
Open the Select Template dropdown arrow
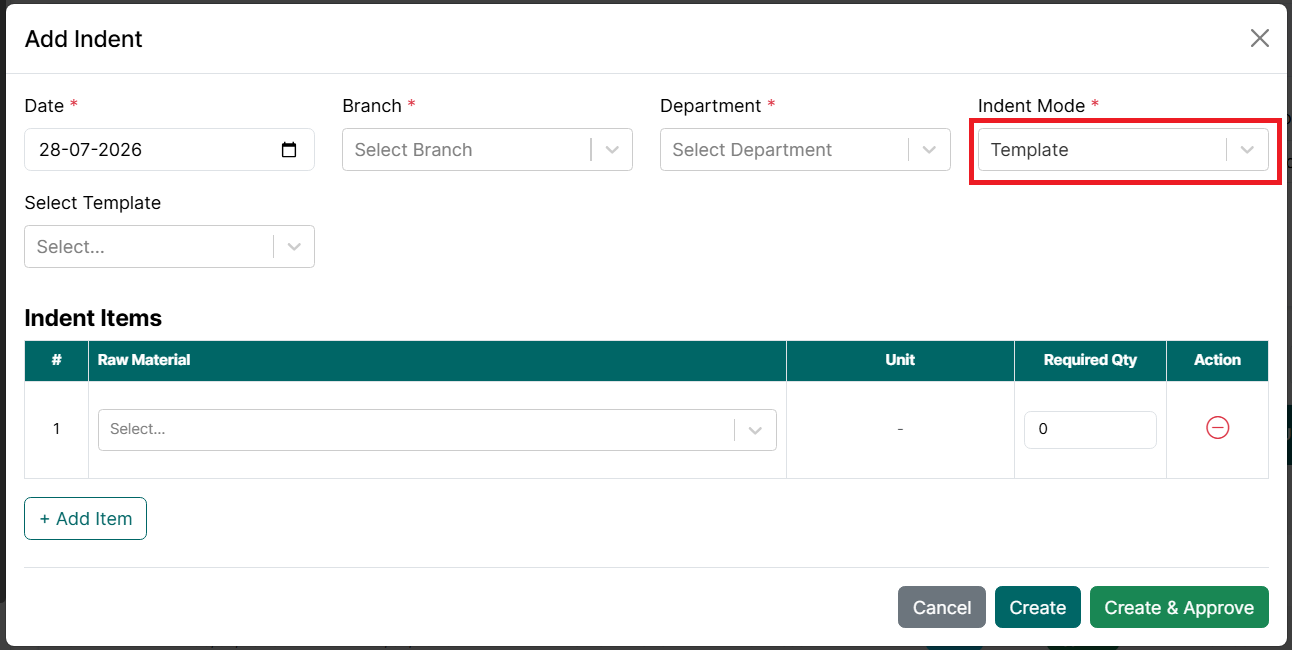tap(294, 247)
